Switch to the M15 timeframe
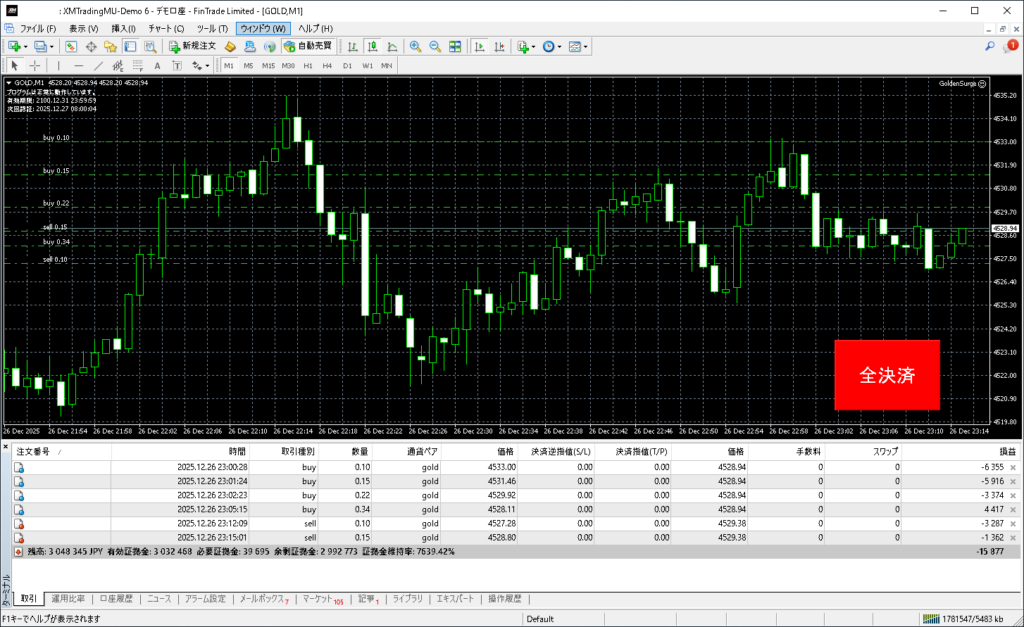This screenshot has width=1024, height=627. point(268,65)
